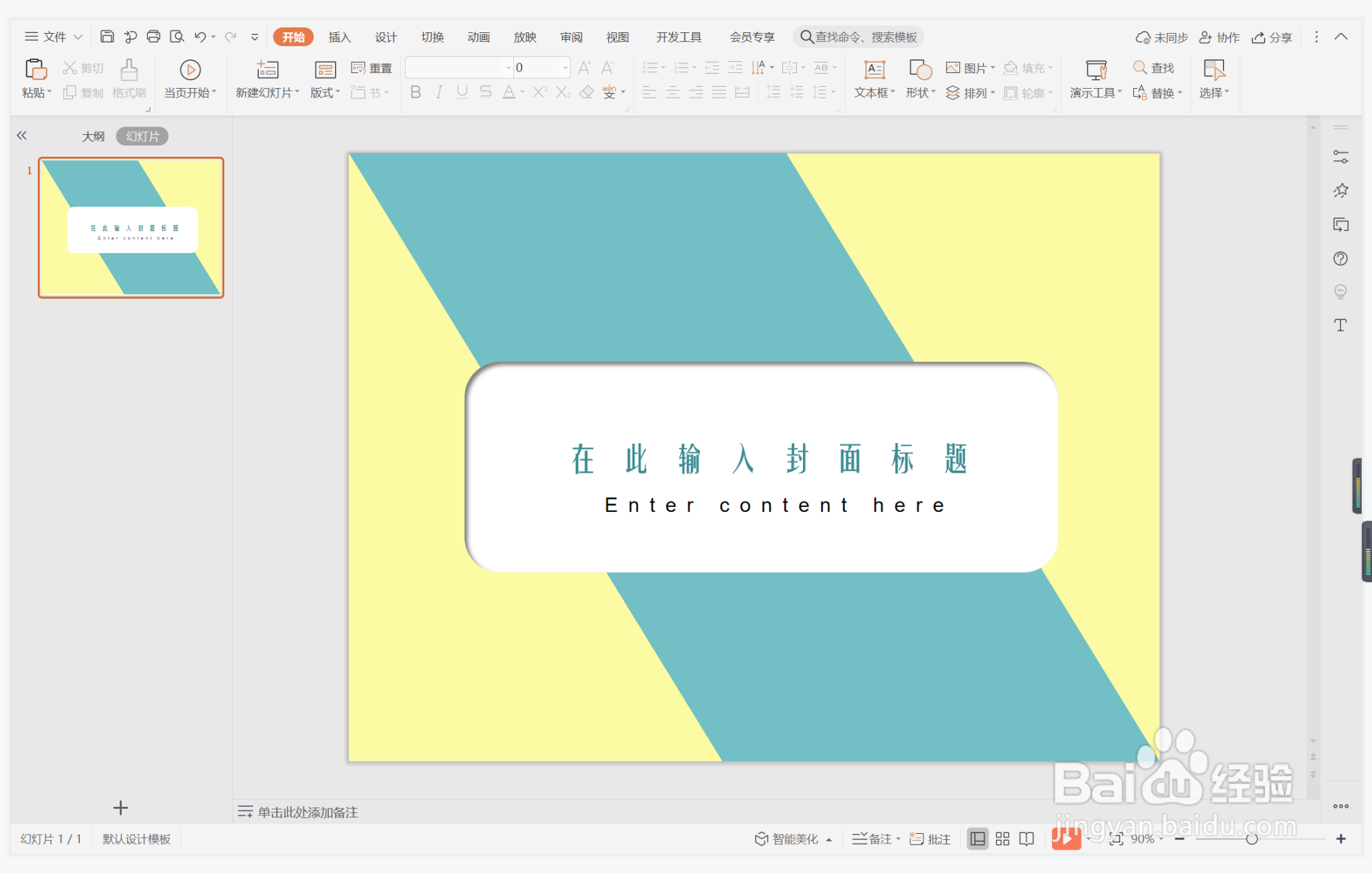
Task: Click the save document icon
Action: pos(107,36)
